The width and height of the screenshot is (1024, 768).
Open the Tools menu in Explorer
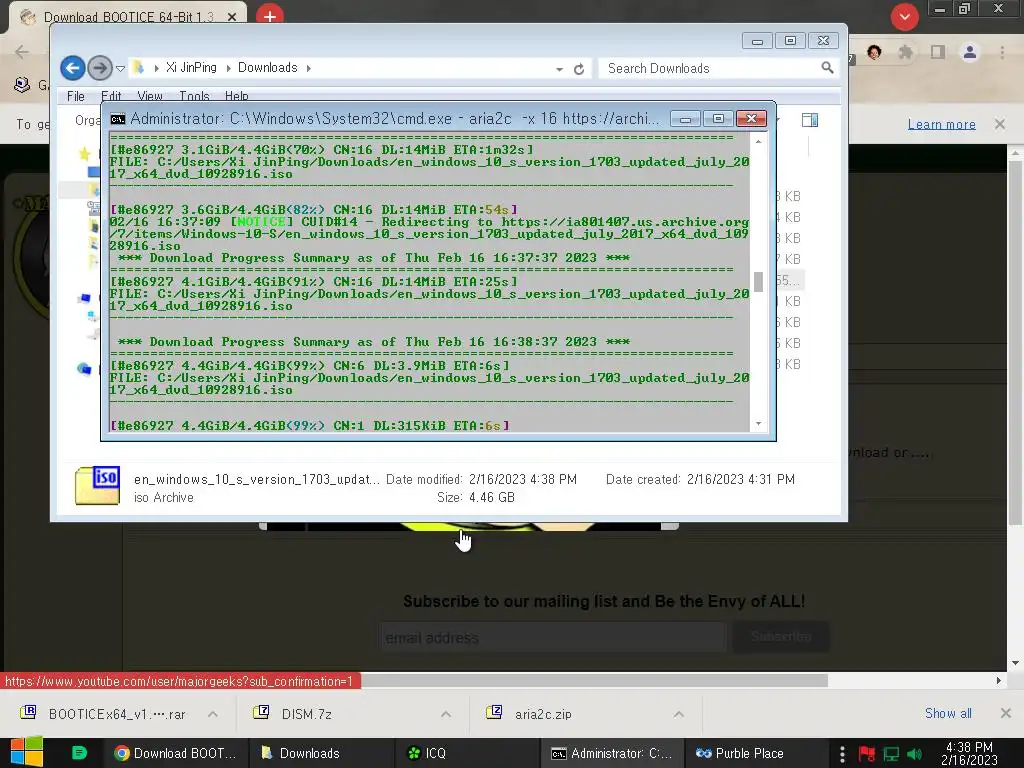point(194,96)
